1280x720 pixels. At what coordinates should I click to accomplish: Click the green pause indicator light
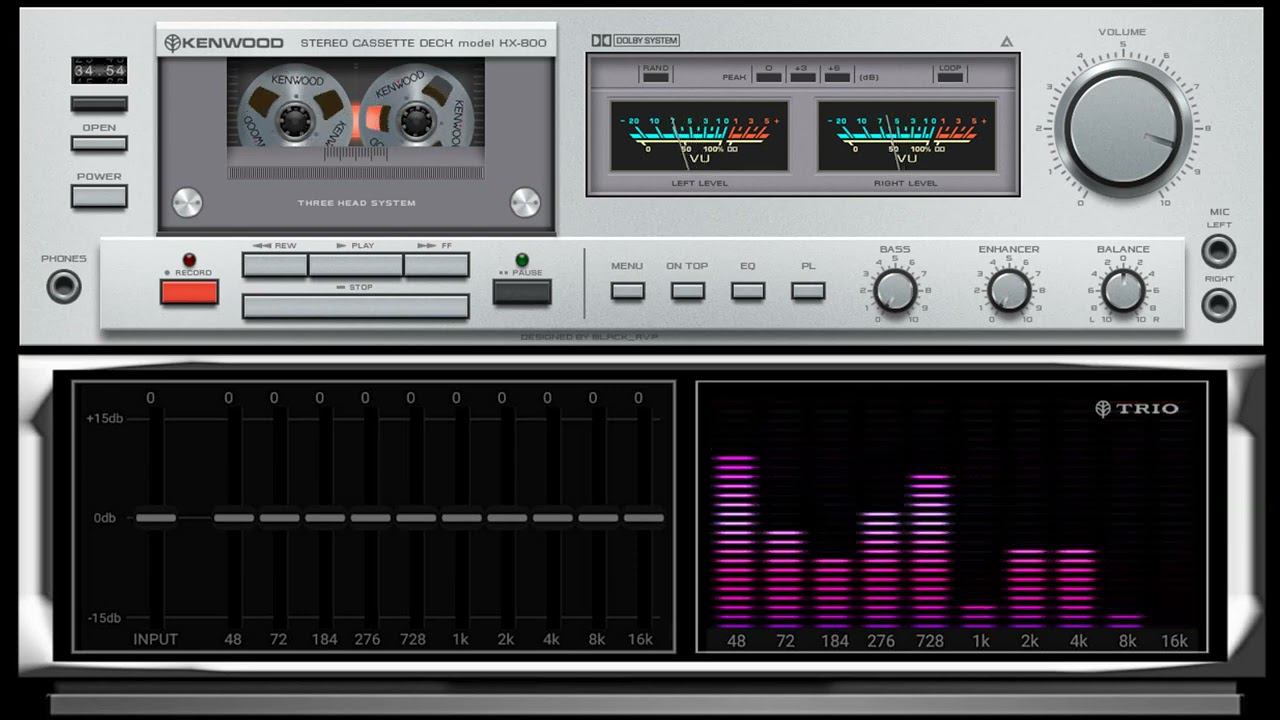tap(522, 260)
